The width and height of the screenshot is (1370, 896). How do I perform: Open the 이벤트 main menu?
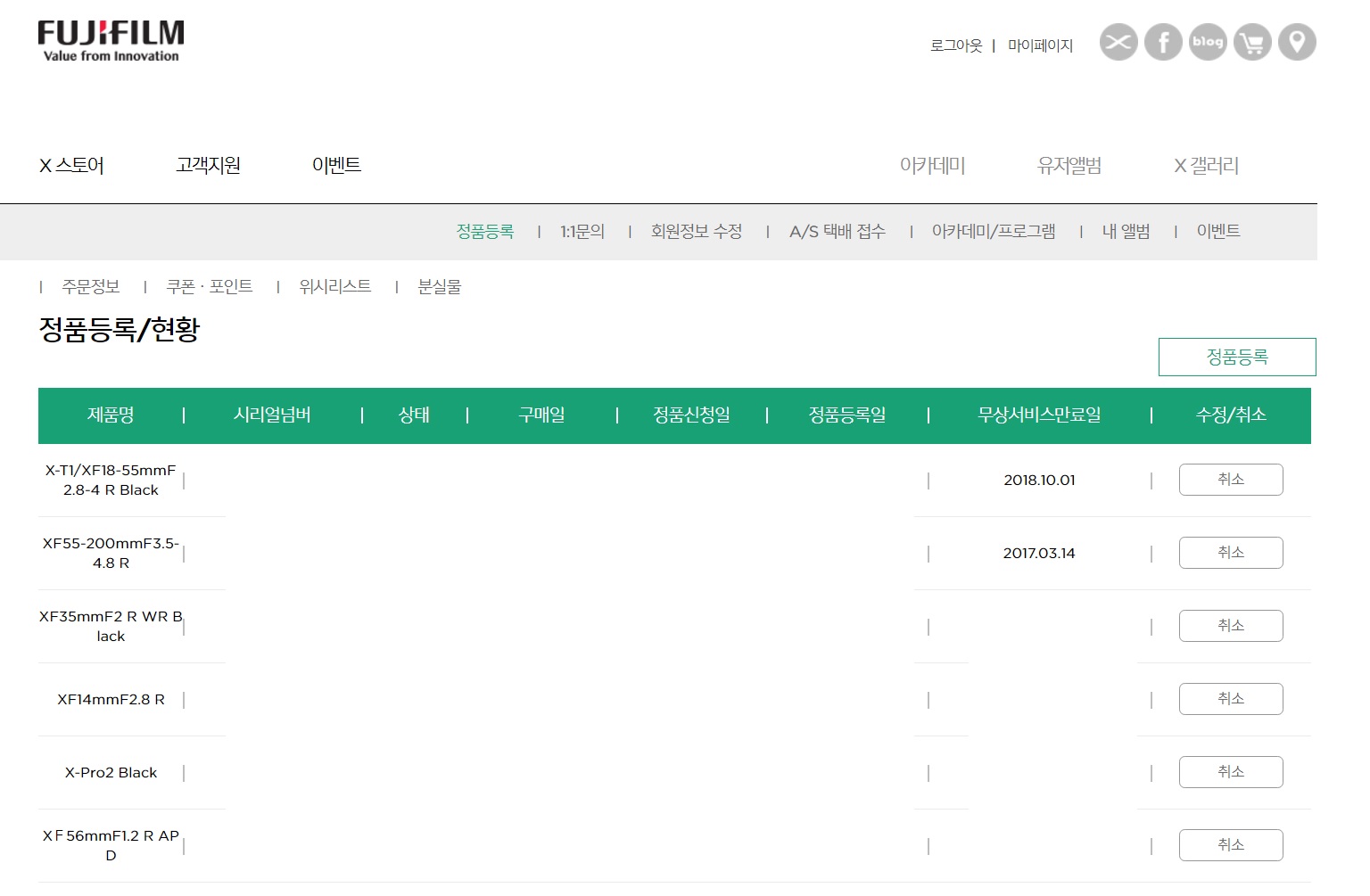336,166
